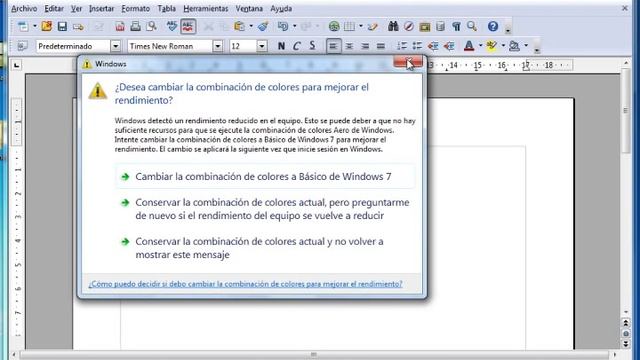Open the Gallery icon
Screen dimensions: 640x360
(x=424, y=27)
